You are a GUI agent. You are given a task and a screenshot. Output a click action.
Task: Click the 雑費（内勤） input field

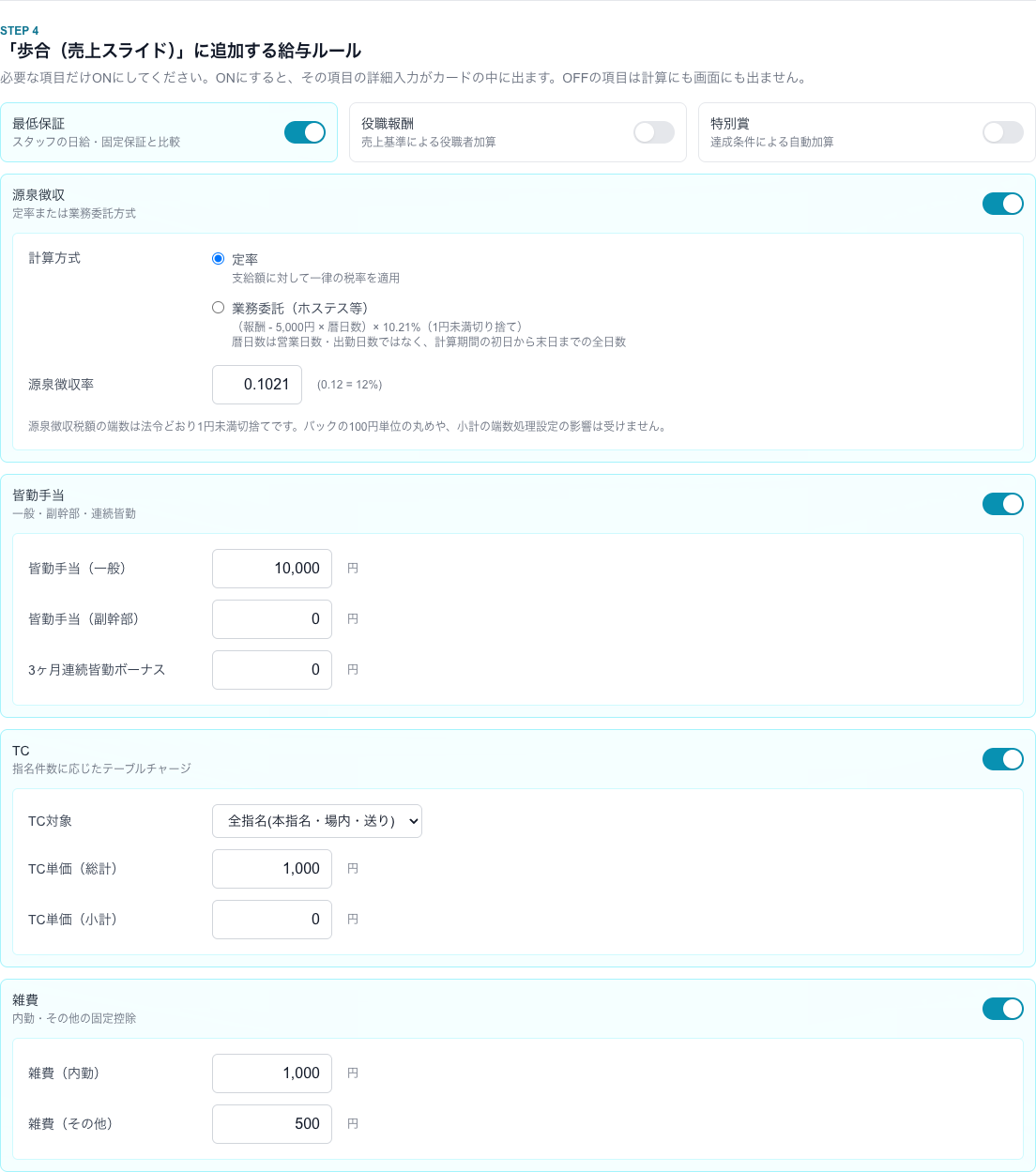pos(272,1073)
